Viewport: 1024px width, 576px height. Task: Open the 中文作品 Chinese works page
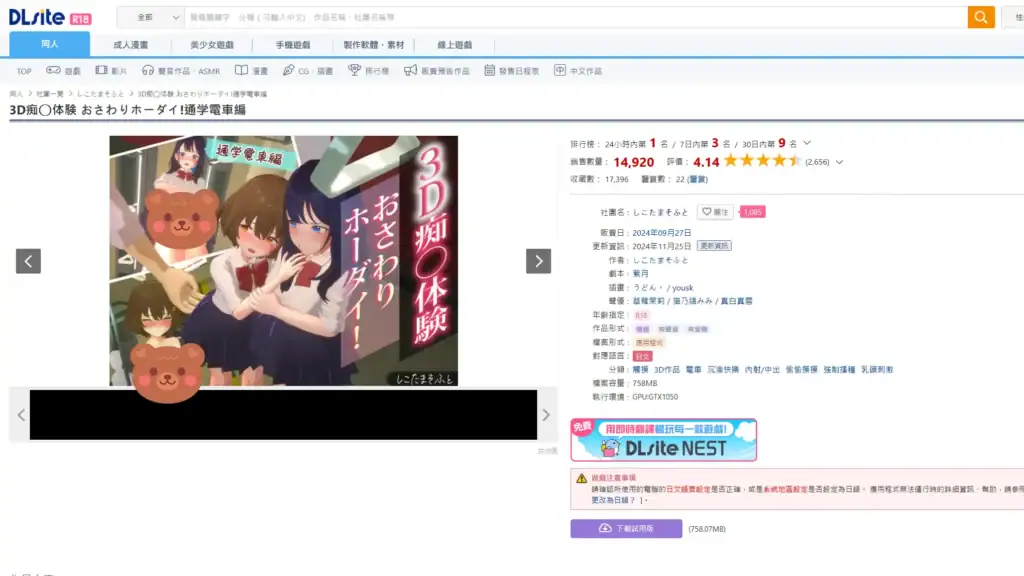tap(578, 71)
